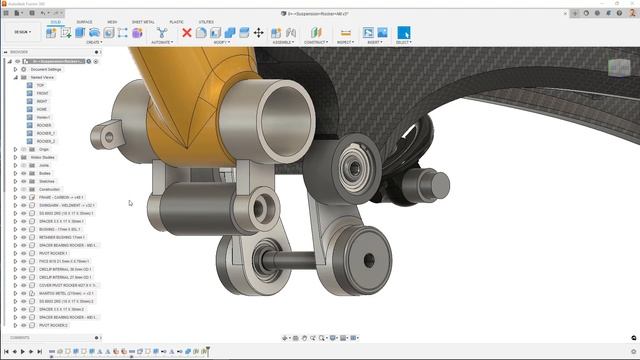
Task: Select the FRONT named view
Action: (42, 93)
